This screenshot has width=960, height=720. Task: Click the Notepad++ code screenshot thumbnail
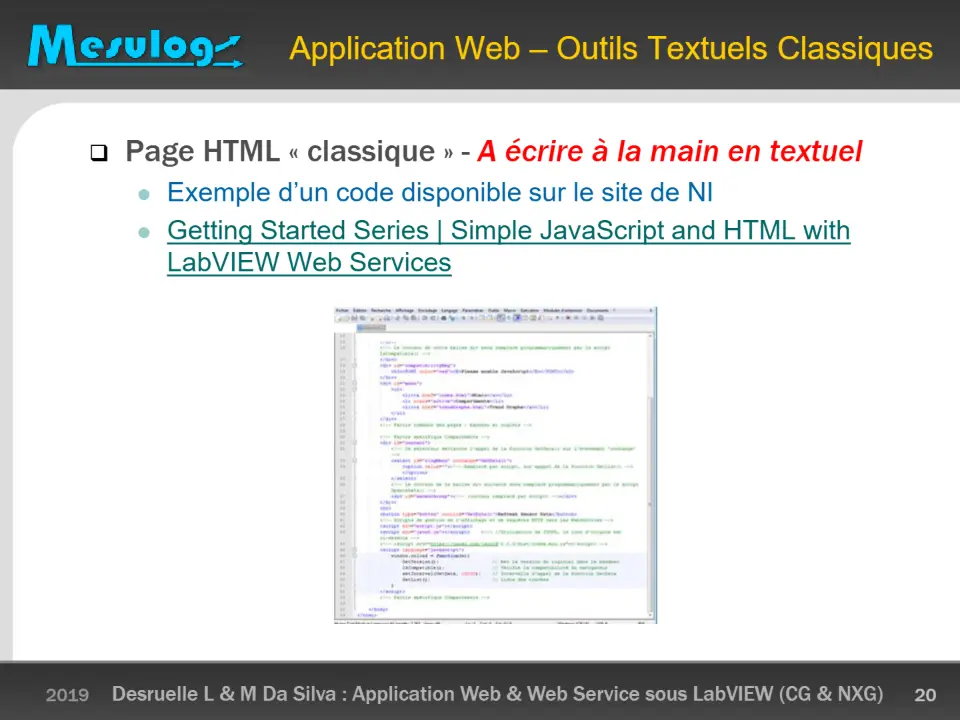[x=495, y=465]
